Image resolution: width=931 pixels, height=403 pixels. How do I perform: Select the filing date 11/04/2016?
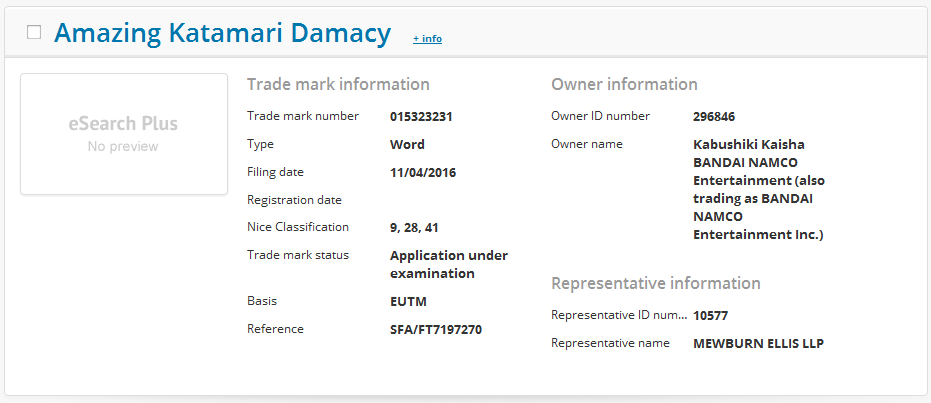(x=423, y=172)
